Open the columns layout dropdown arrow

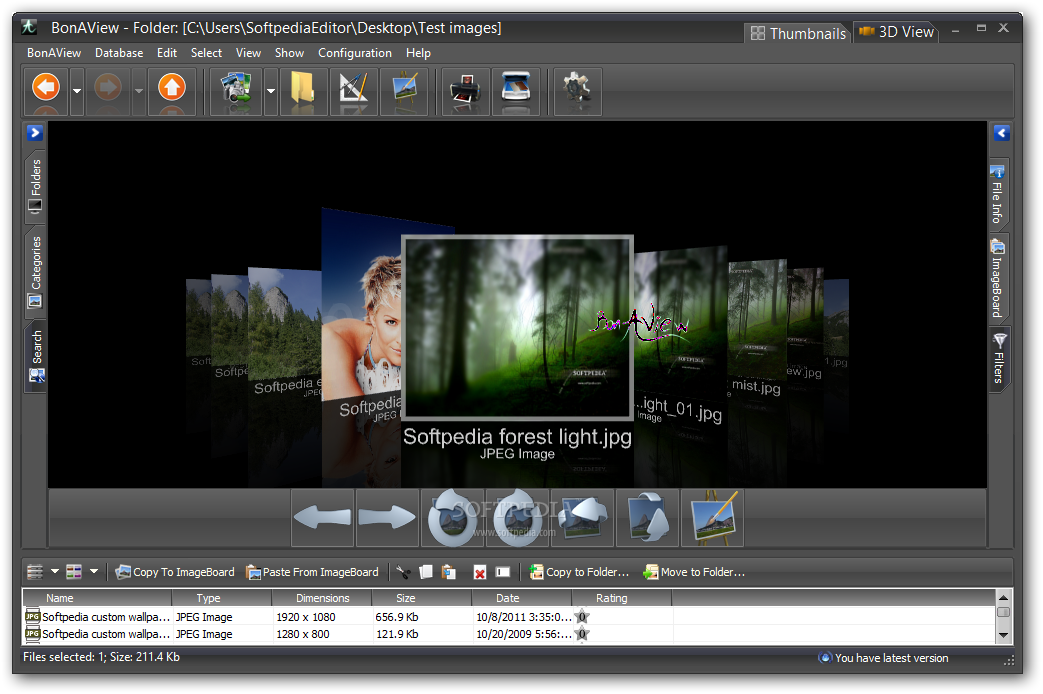[94, 572]
